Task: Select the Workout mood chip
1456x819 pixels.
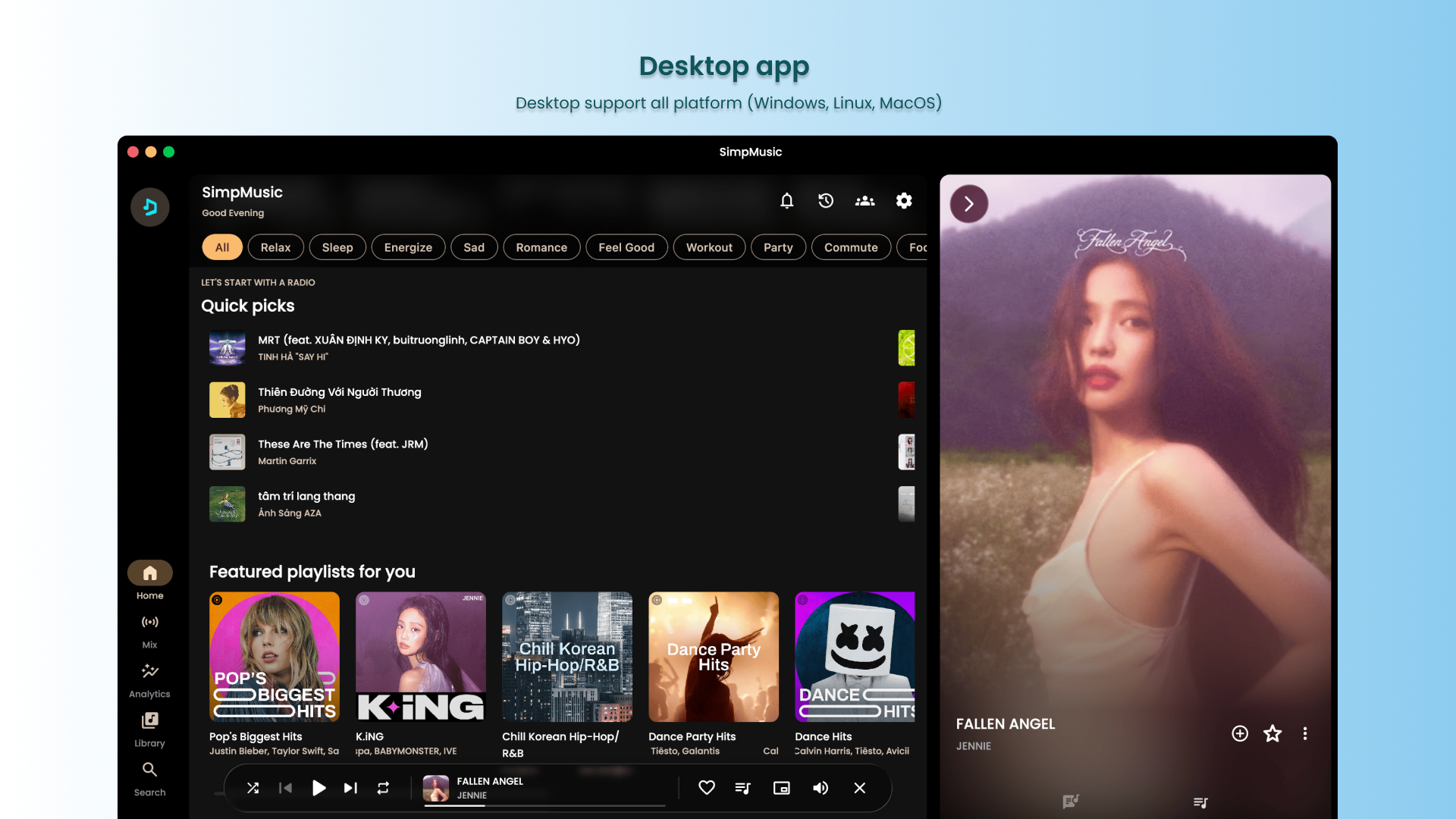Action: pos(709,247)
